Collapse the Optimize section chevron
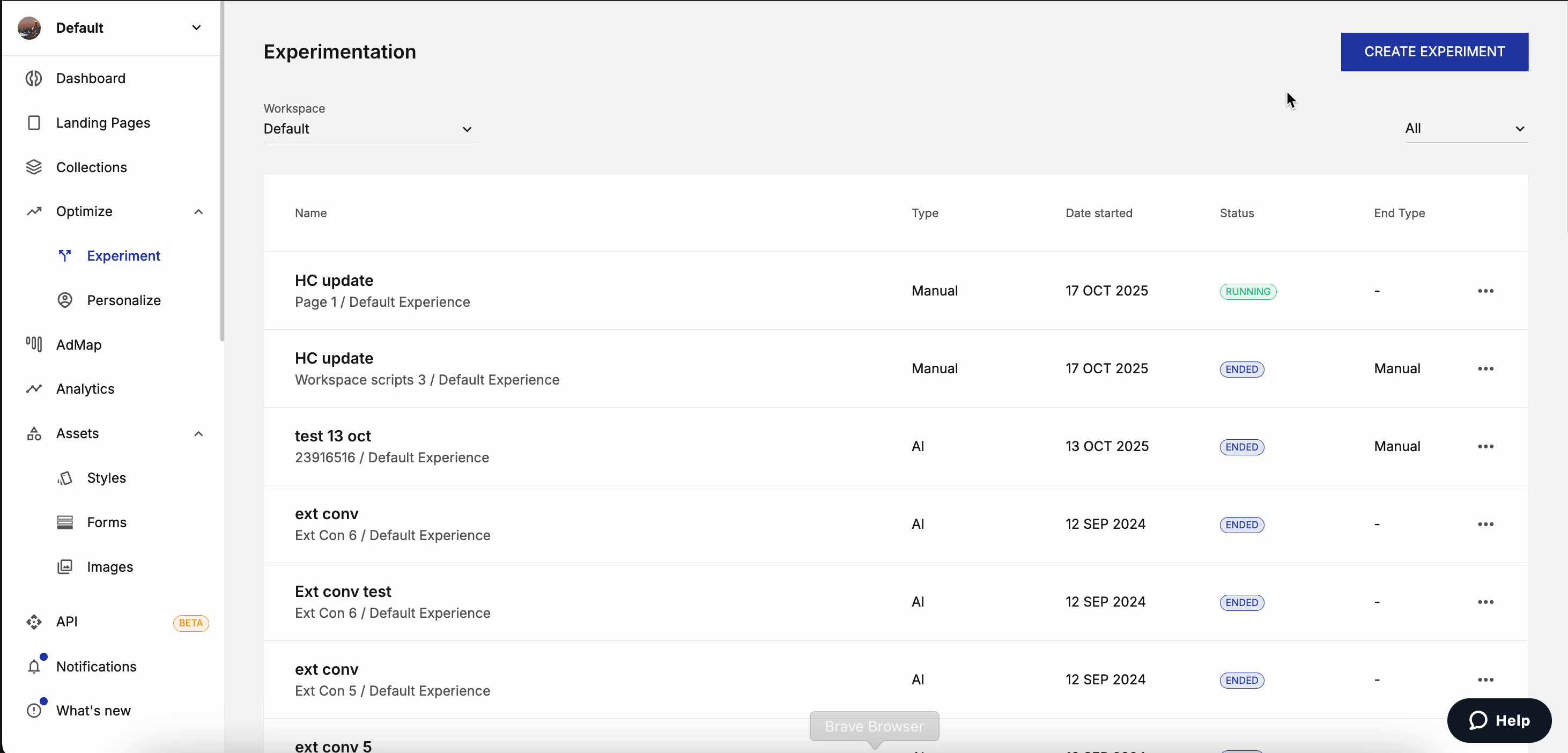The height and width of the screenshot is (753, 1568). [x=198, y=212]
